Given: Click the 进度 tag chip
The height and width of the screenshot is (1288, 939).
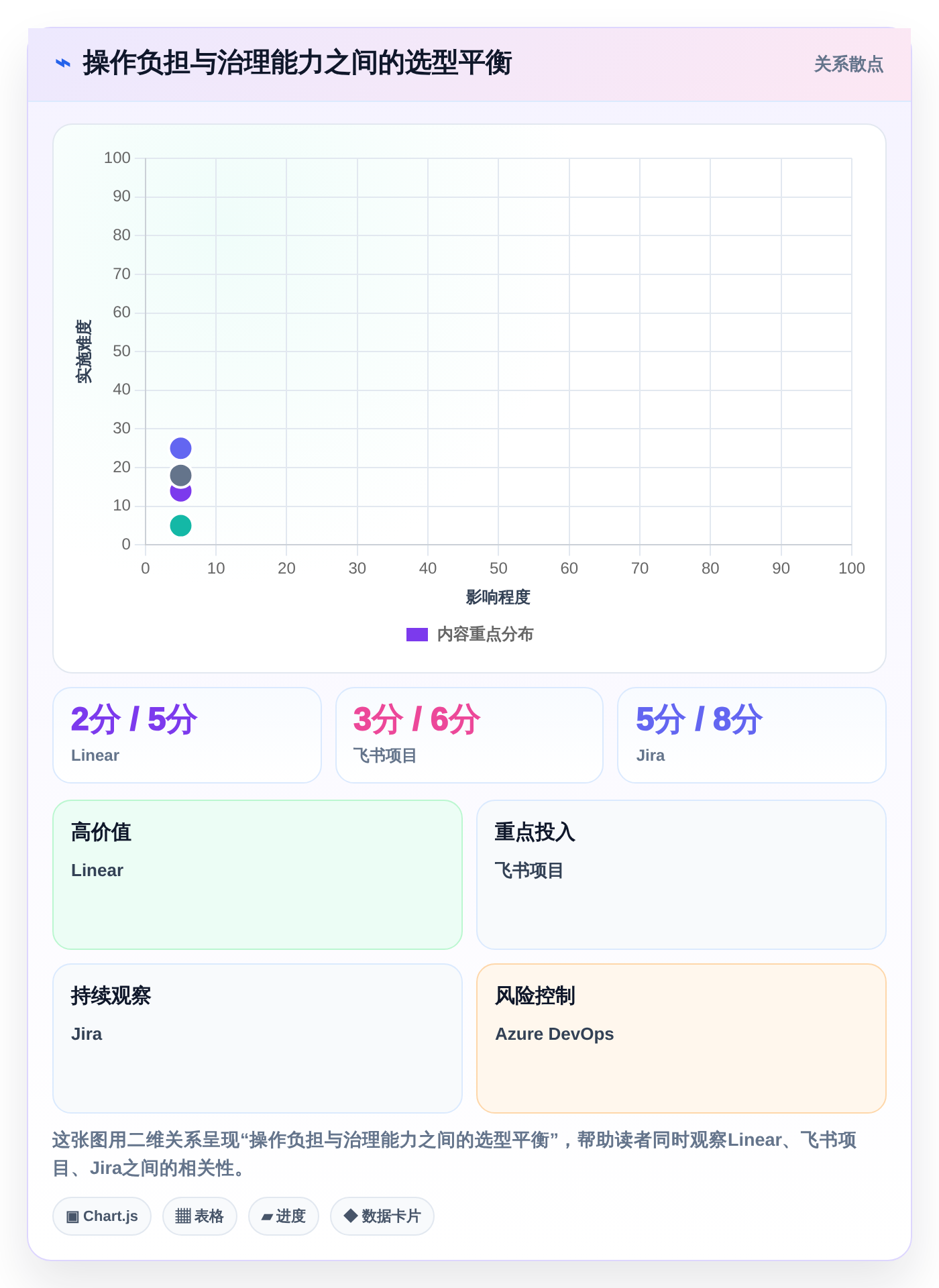Looking at the screenshot, I should (284, 1216).
